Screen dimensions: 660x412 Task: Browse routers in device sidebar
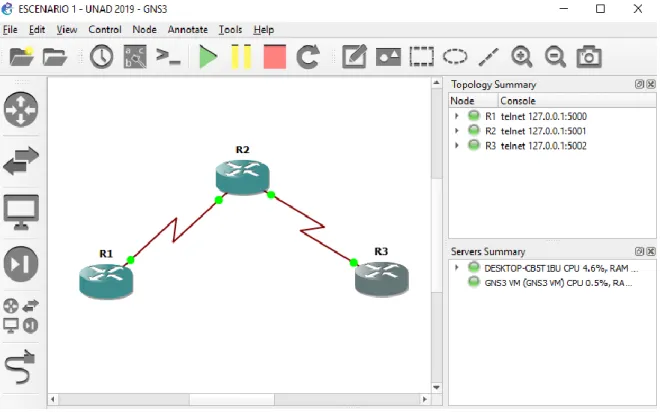(21, 109)
